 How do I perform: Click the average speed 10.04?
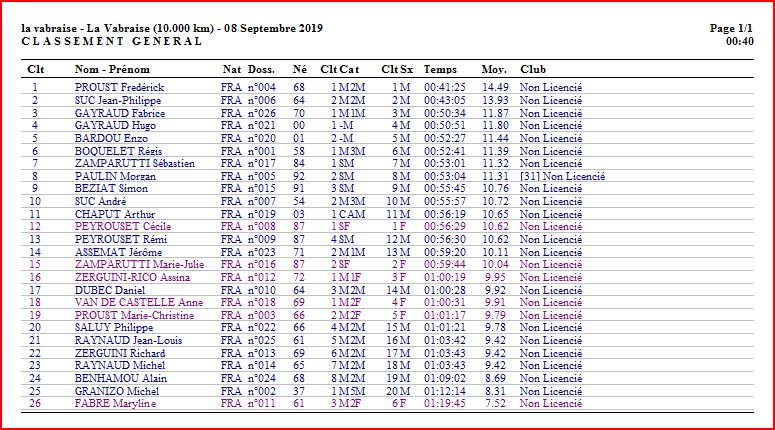495,265
